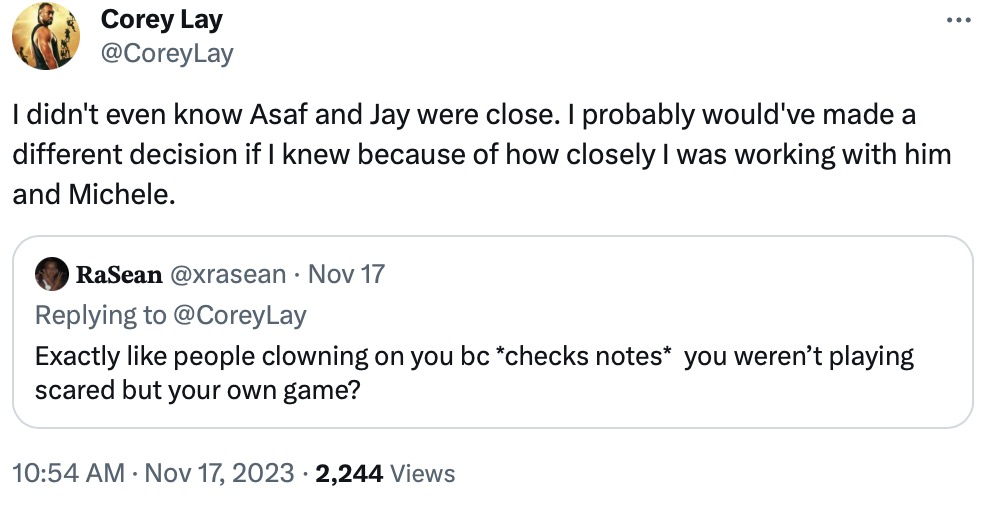Open the @xrasean handle
Image resolution: width=988 pixels, height=516 pixels.
228,274
